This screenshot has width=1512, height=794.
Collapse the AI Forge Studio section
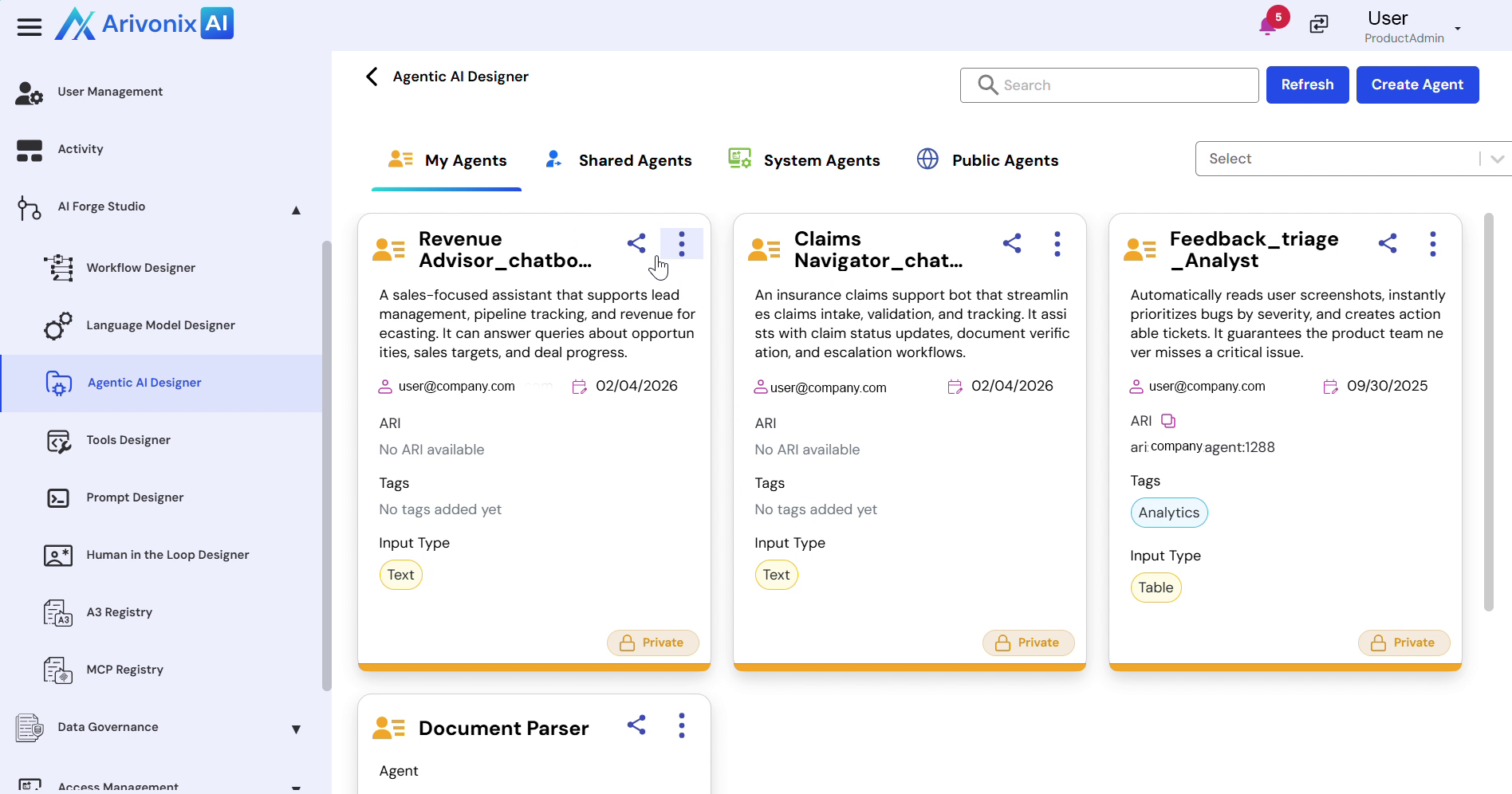296,210
